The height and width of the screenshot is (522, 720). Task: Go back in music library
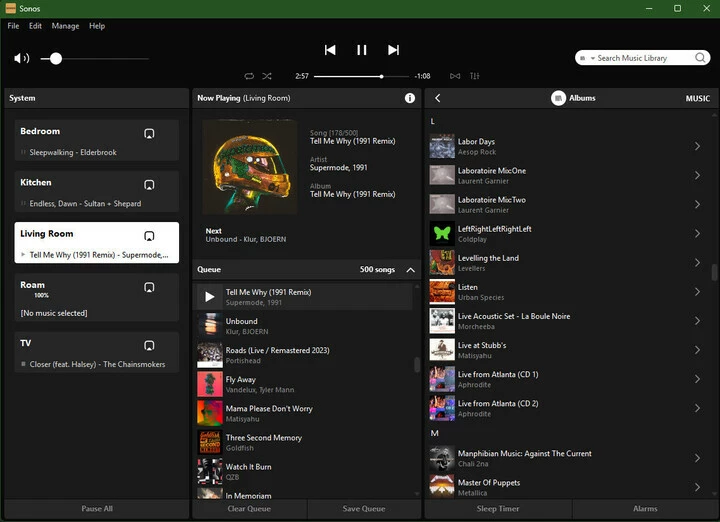tap(437, 98)
